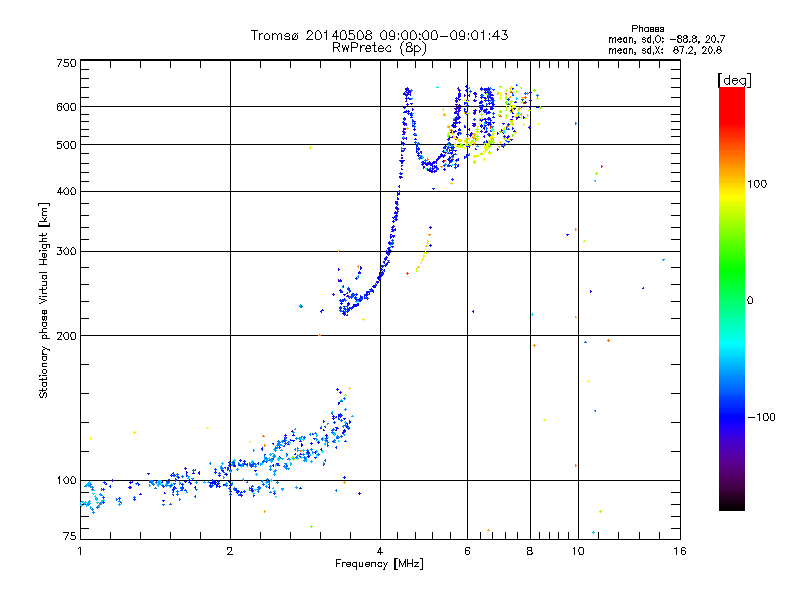Click the x-axis tick label "1"
Screen dimensions: 800x600
click(x=80, y=551)
